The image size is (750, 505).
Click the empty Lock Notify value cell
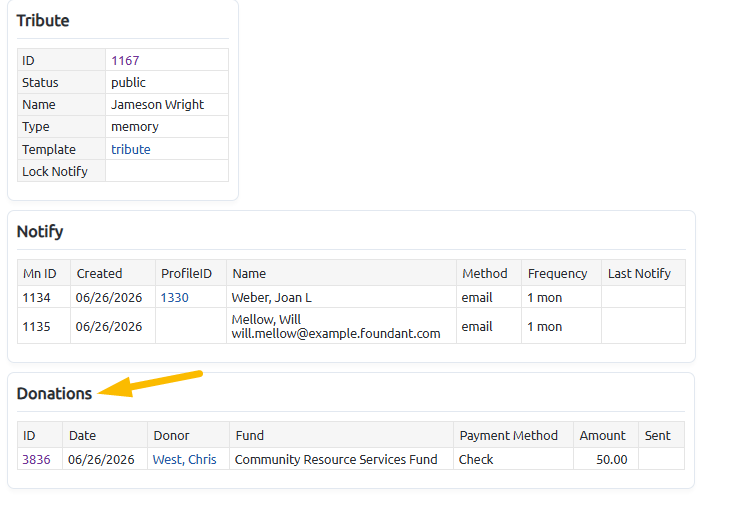click(166, 171)
